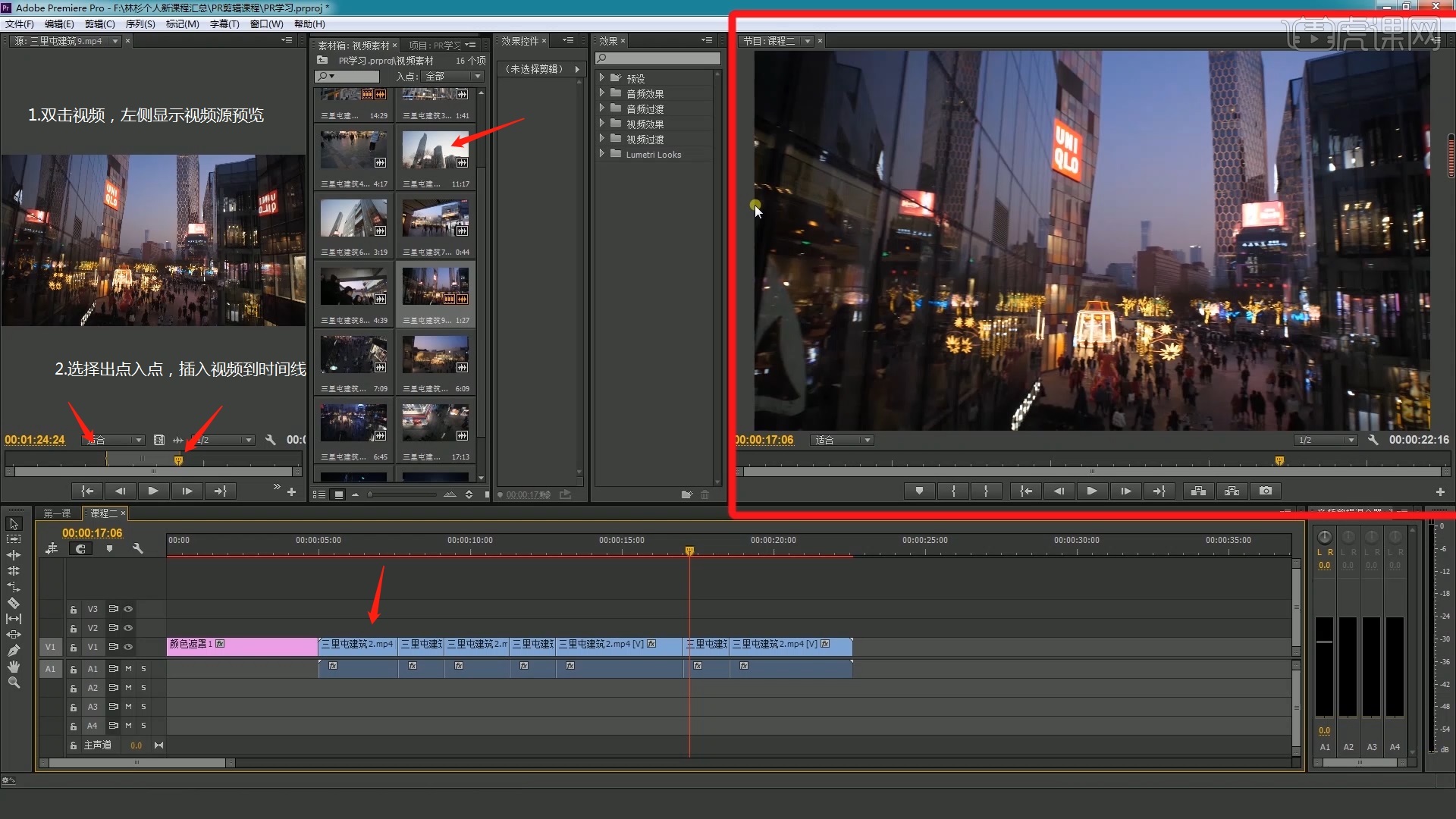Open Program monitor zoom level 适合 dropdown
The image size is (1456, 819).
pyautogui.click(x=842, y=440)
